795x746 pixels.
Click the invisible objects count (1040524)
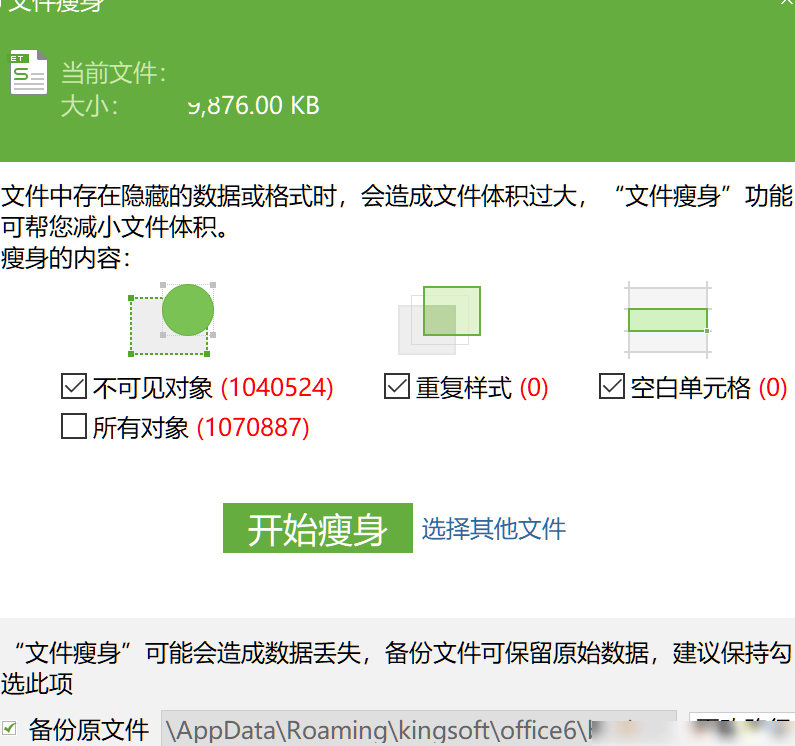pyautogui.click(x=277, y=387)
